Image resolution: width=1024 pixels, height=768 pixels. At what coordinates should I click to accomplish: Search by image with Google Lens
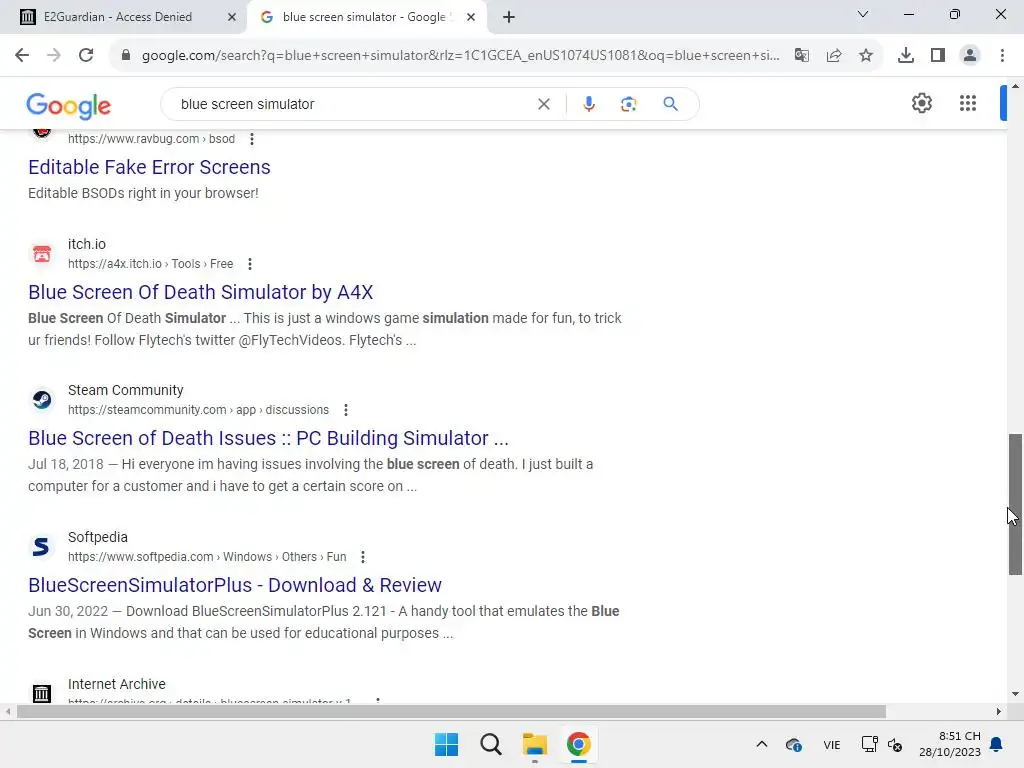[628, 104]
